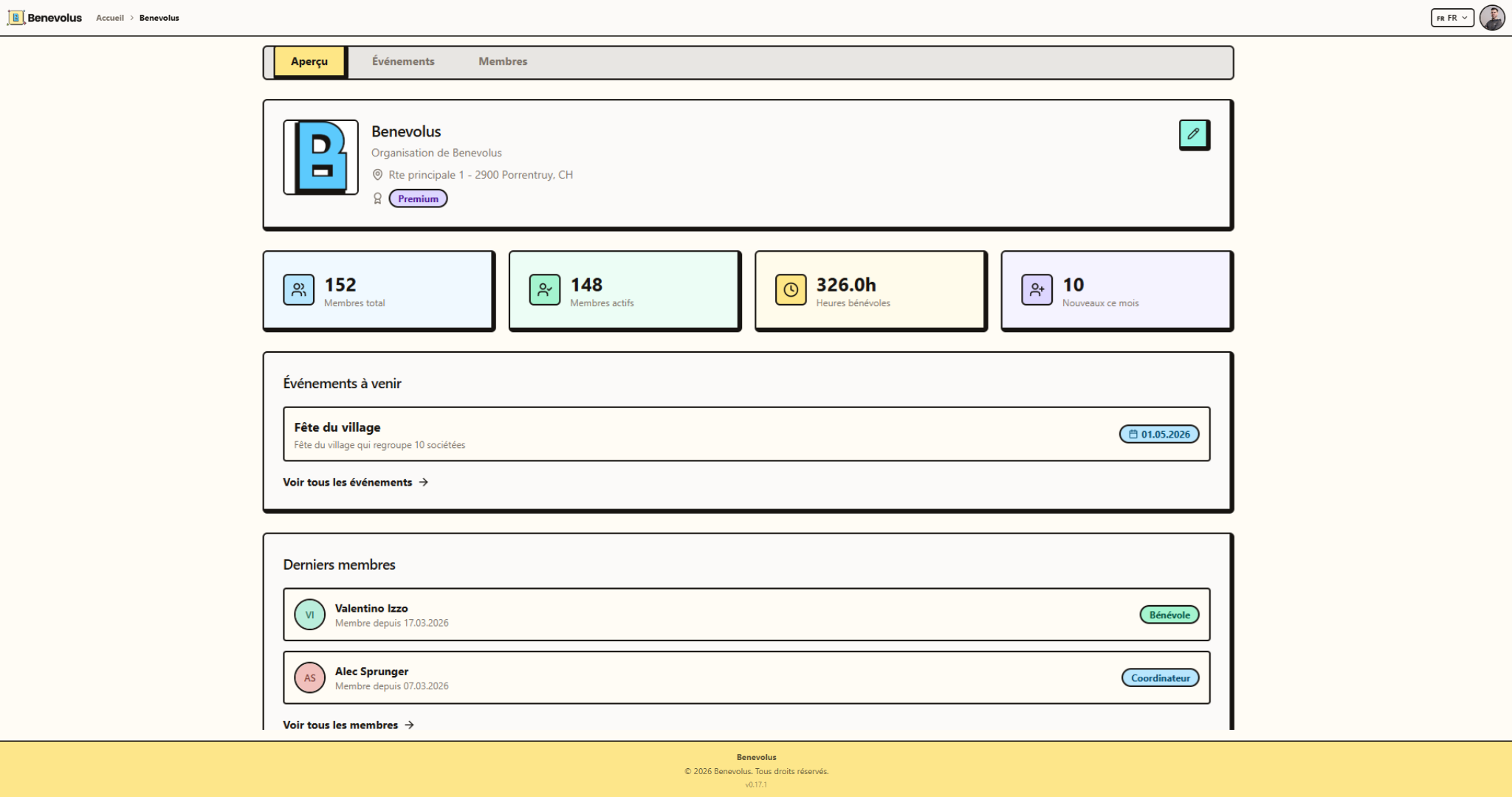Click the Coordinateur badge for Alec Sprunger
This screenshot has width=1512, height=797.
pyautogui.click(x=1160, y=677)
